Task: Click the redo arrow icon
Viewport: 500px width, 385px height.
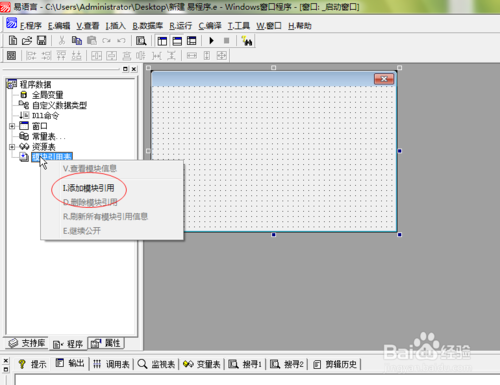Action: pyautogui.click(x=107, y=41)
